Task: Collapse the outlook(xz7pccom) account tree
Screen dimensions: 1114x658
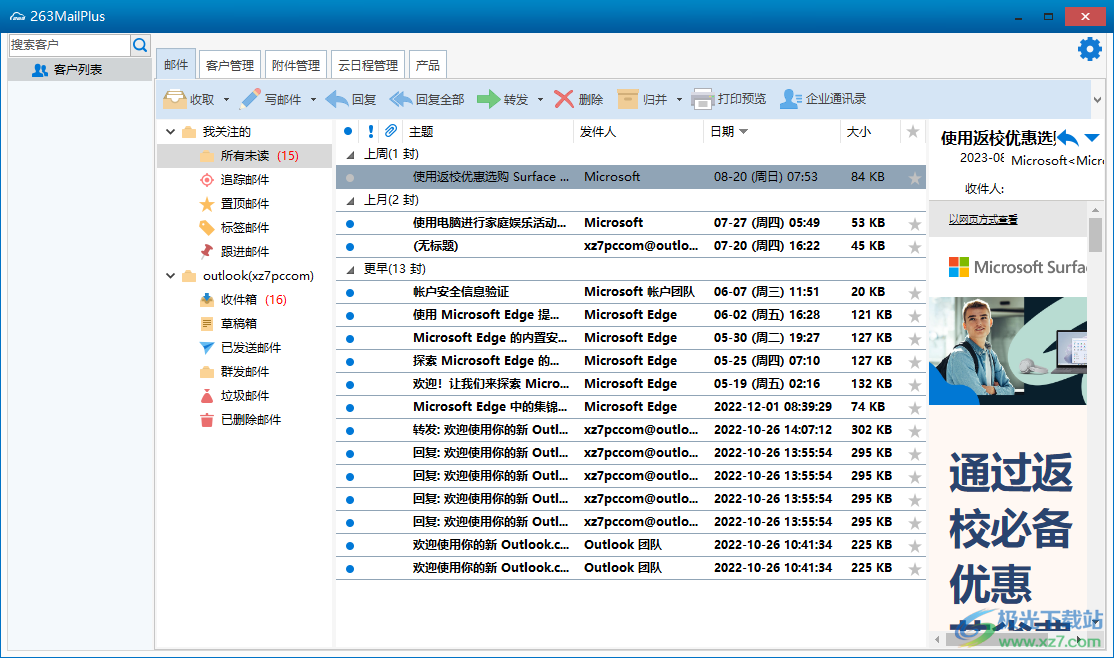Action: pyautogui.click(x=169, y=276)
